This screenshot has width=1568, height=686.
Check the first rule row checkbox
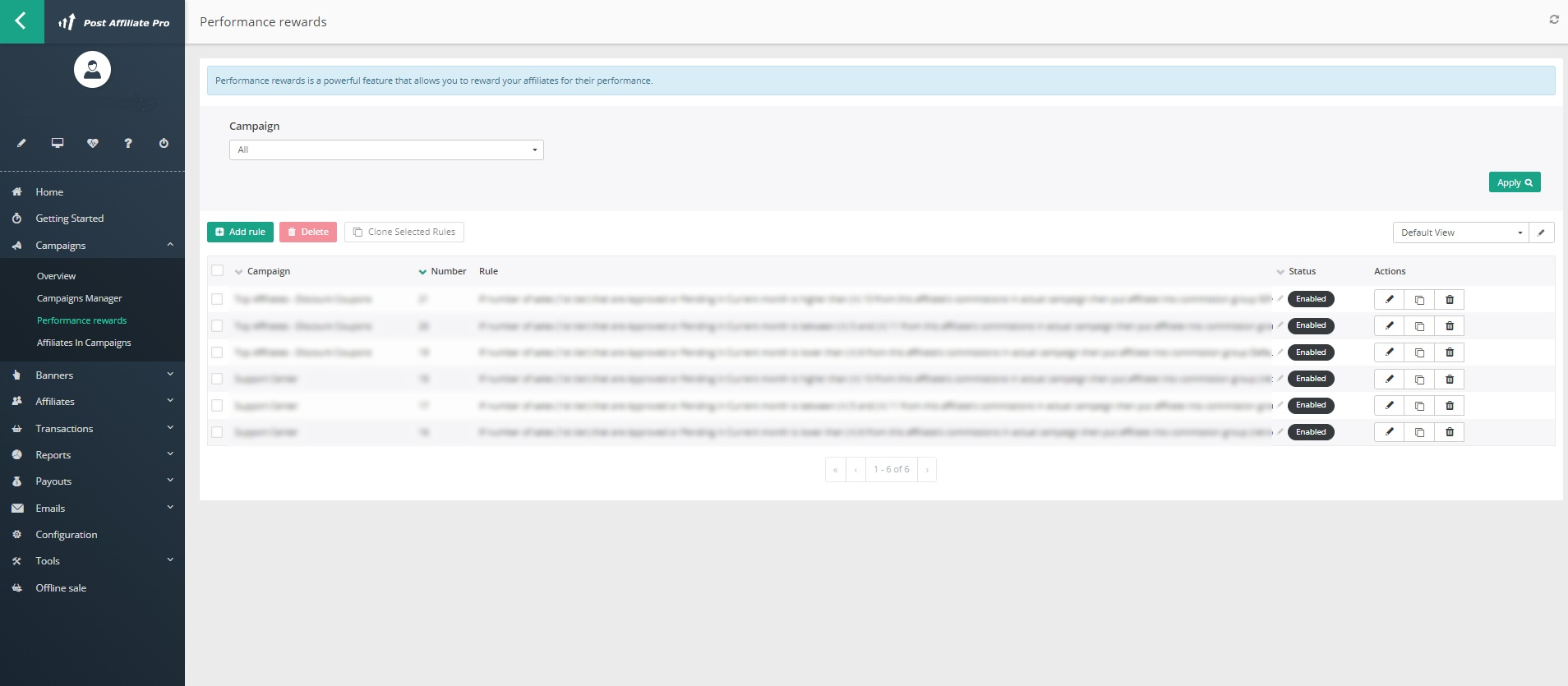pyautogui.click(x=218, y=300)
